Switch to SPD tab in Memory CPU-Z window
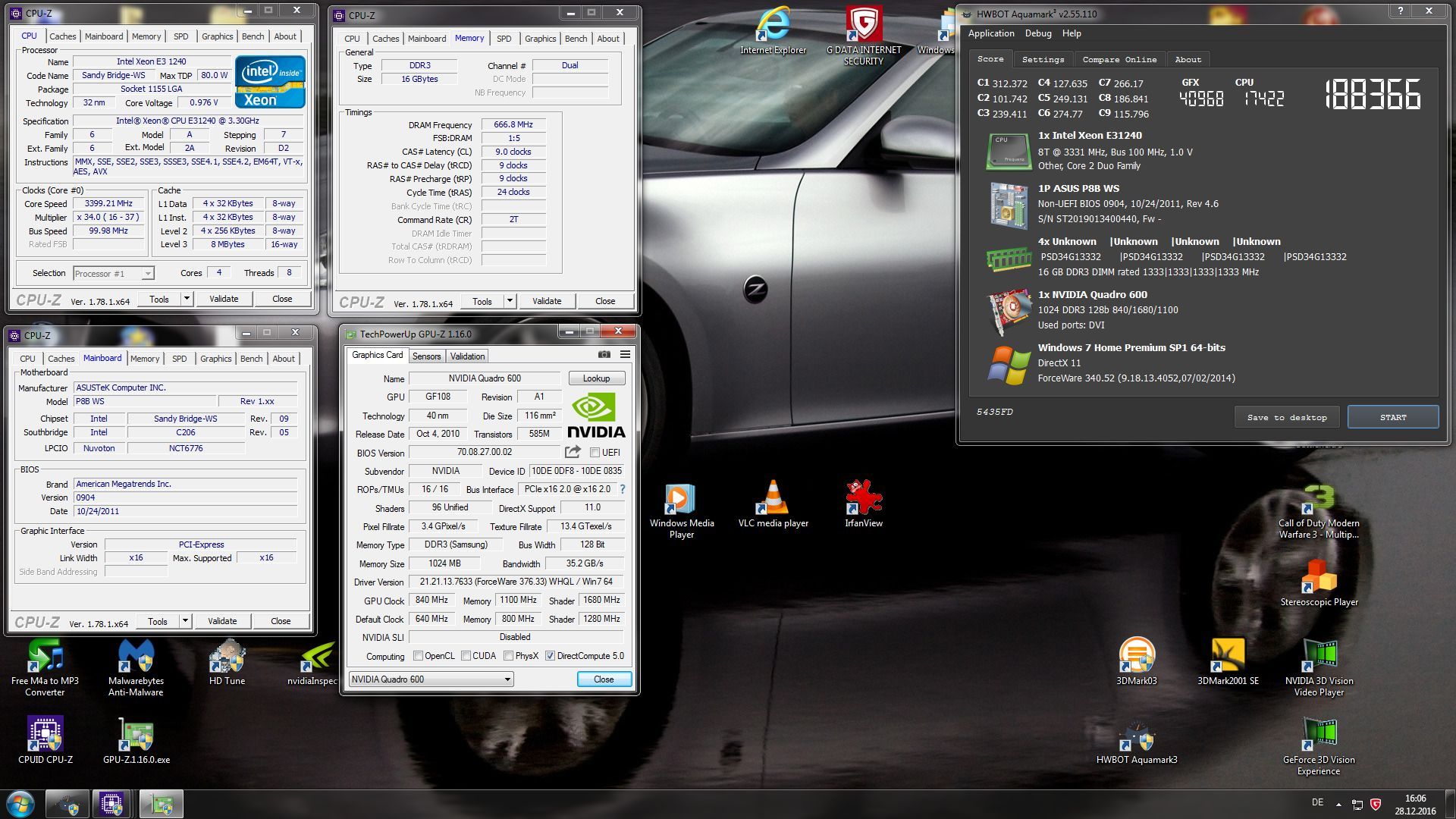The height and width of the screenshot is (819, 1456). click(x=504, y=39)
